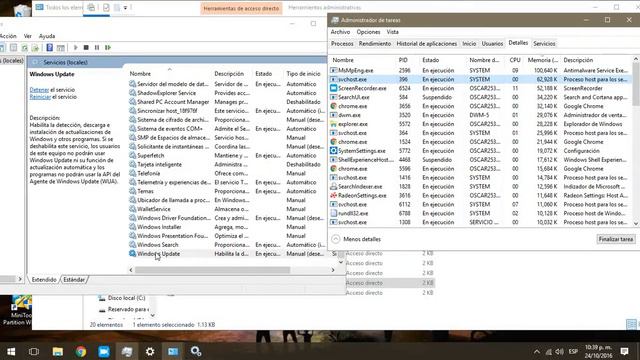
Task: Collapse Task Manager with Menos detalles
Action: 356,239
